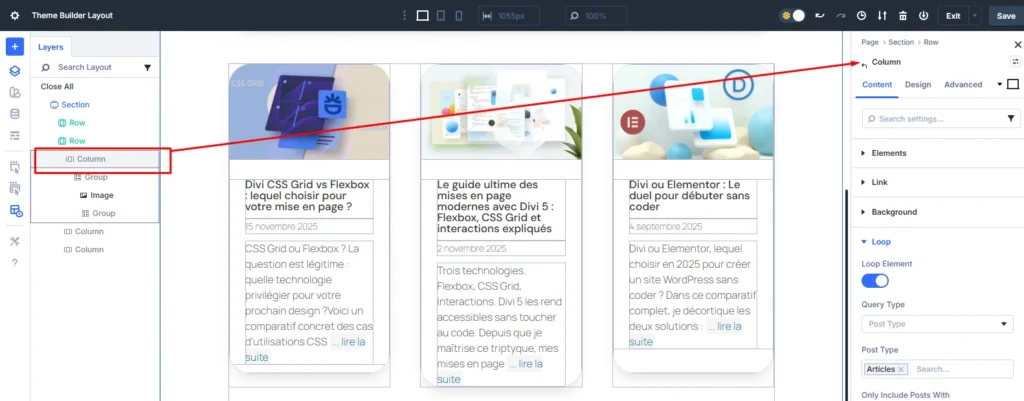Click the zoom 100% field

[x=596, y=16]
